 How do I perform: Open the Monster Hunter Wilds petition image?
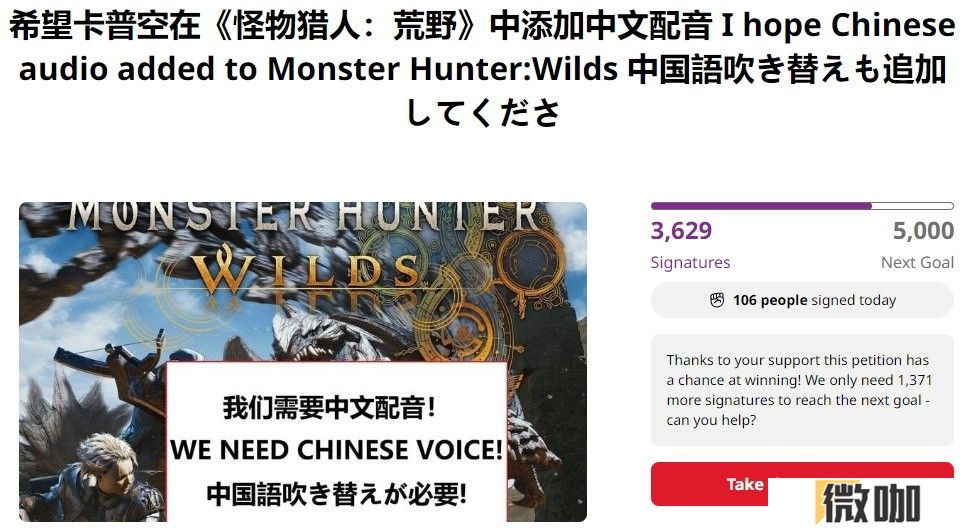coord(303,362)
